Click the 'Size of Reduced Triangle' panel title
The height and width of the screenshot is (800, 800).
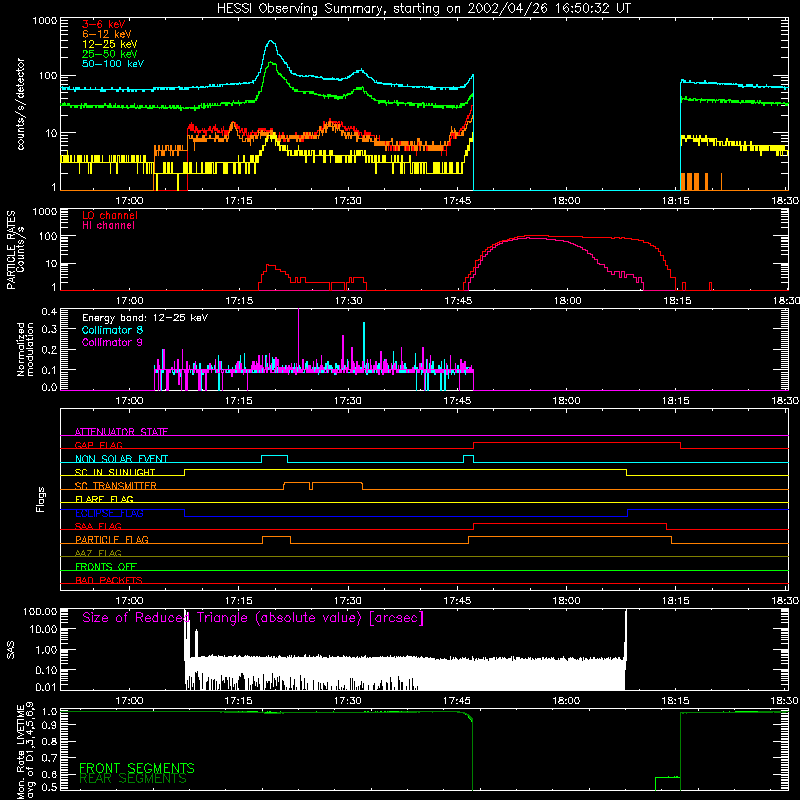pos(253,618)
